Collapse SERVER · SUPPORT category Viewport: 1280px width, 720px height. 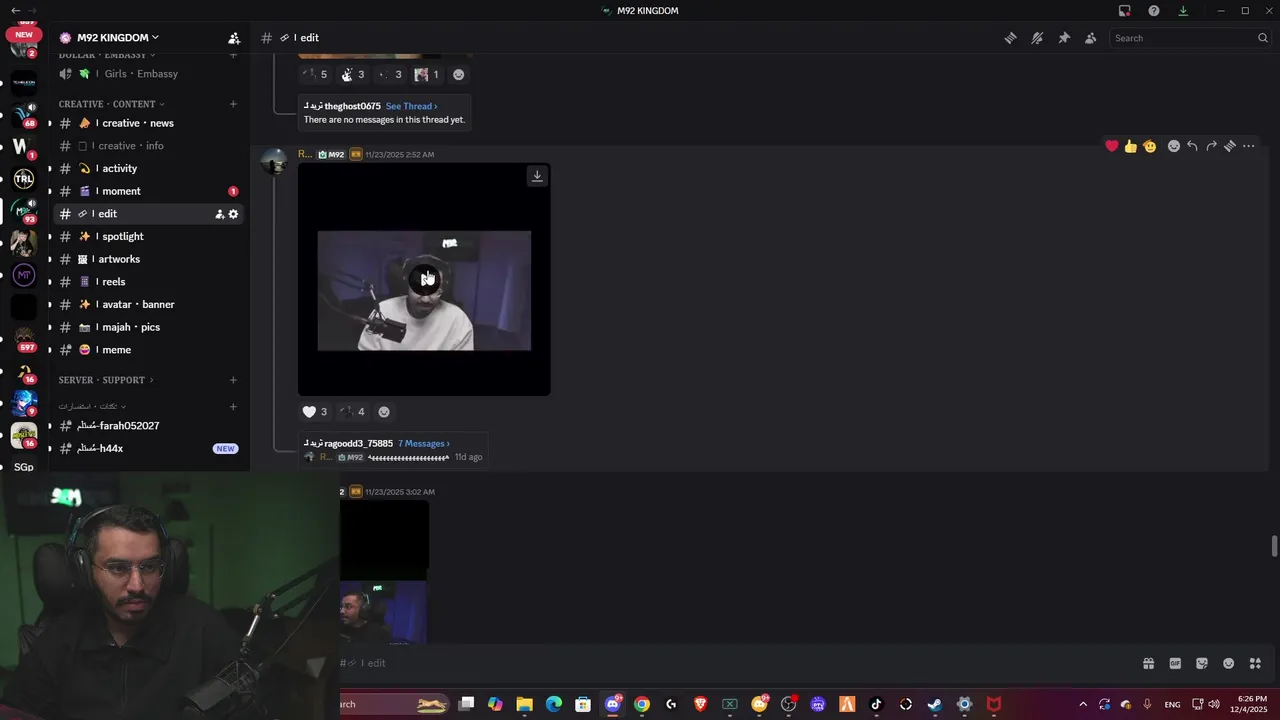coord(106,380)
